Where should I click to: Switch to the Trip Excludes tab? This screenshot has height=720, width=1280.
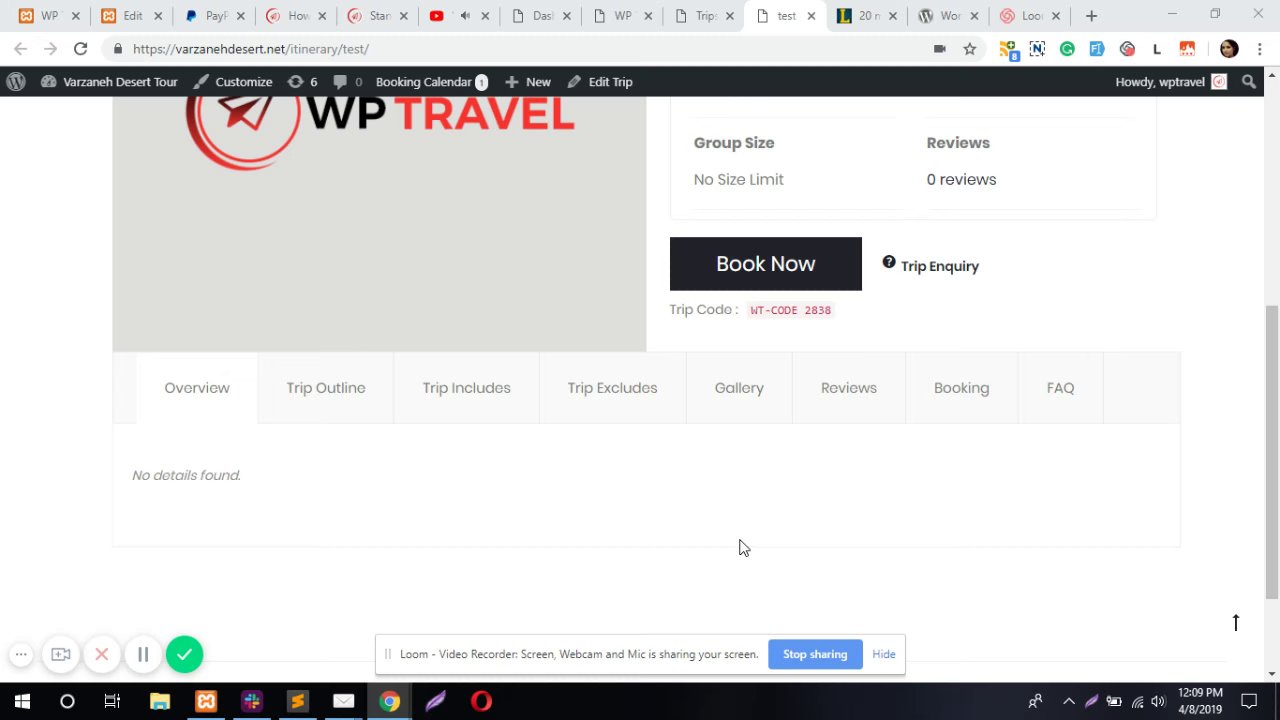tap(612, 388)
